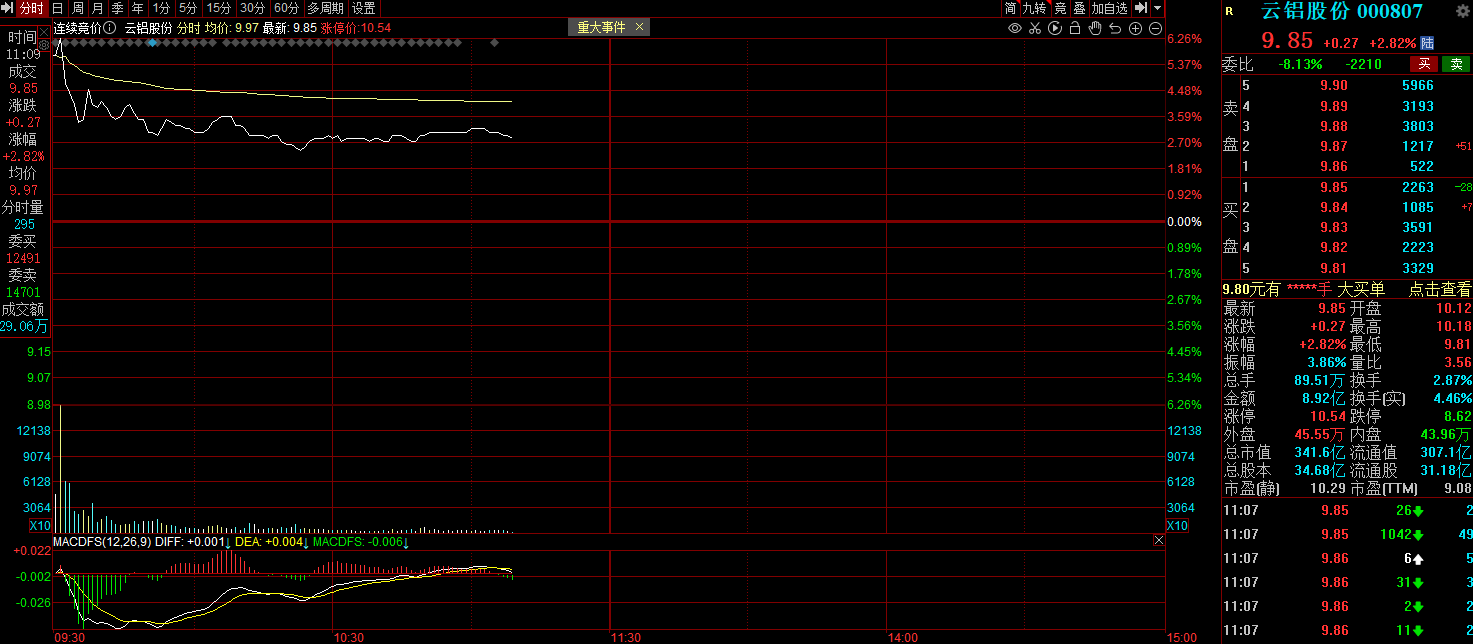Image resolution: width=1473 pixels, height=644 pixels.
Task: Switch to the 15分 period tab
Action: click(219, 8)
